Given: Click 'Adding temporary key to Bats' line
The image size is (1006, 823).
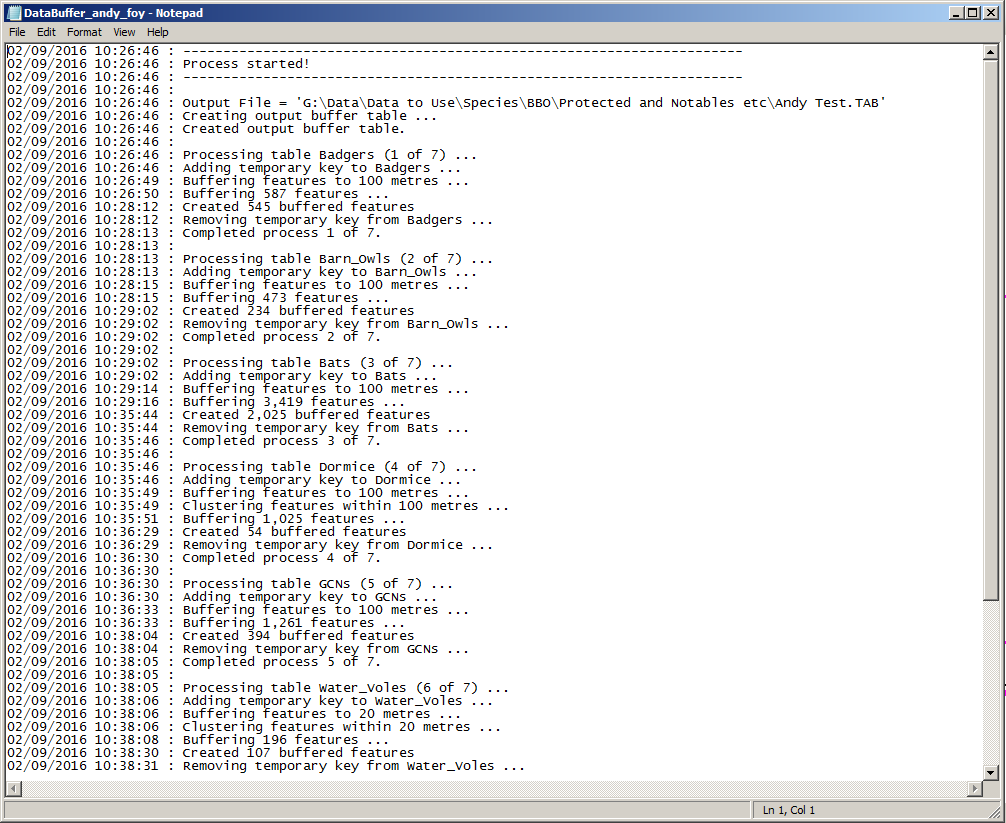Looking at the screenshot, I should click(x=310, y=376).
